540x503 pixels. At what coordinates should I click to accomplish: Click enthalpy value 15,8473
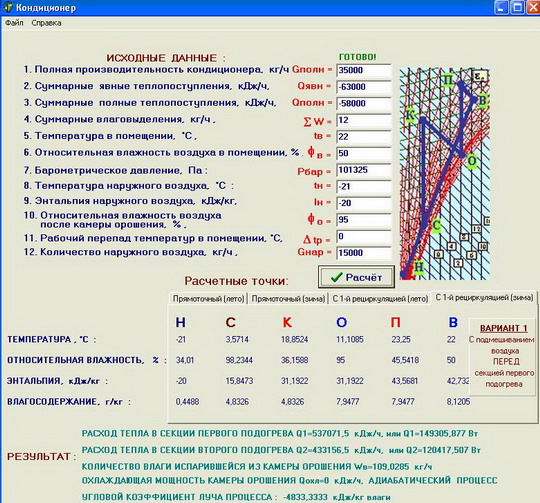click(x=239, y=381)
